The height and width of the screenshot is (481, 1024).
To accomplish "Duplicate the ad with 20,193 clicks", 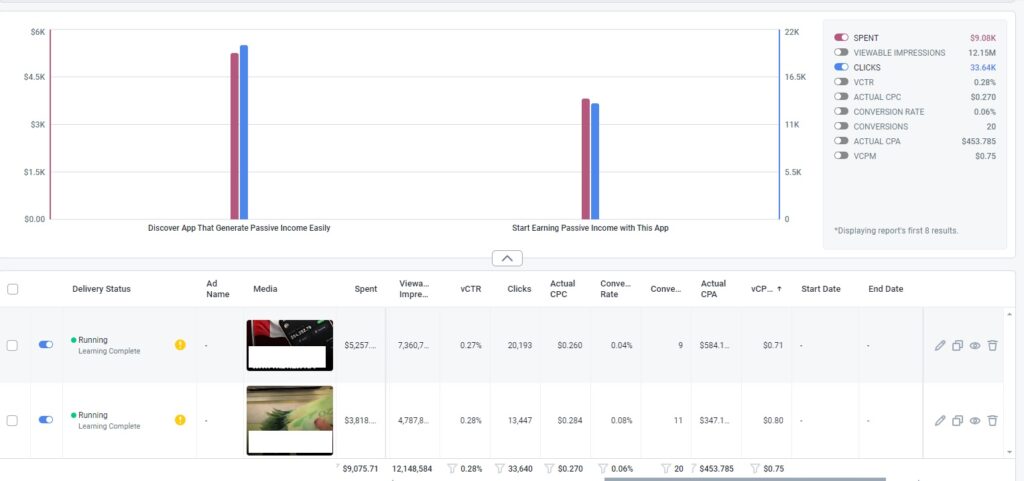I will (957, 345).
